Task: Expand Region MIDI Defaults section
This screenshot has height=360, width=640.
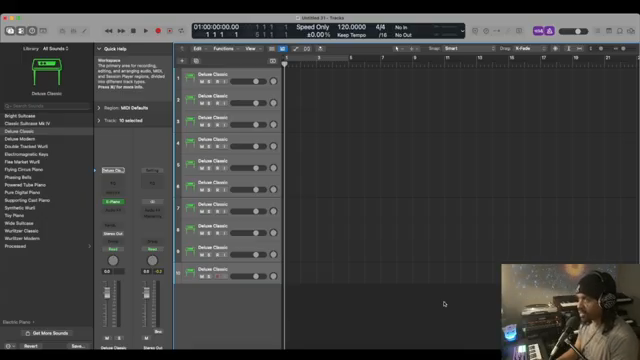Action: (99, 108)
